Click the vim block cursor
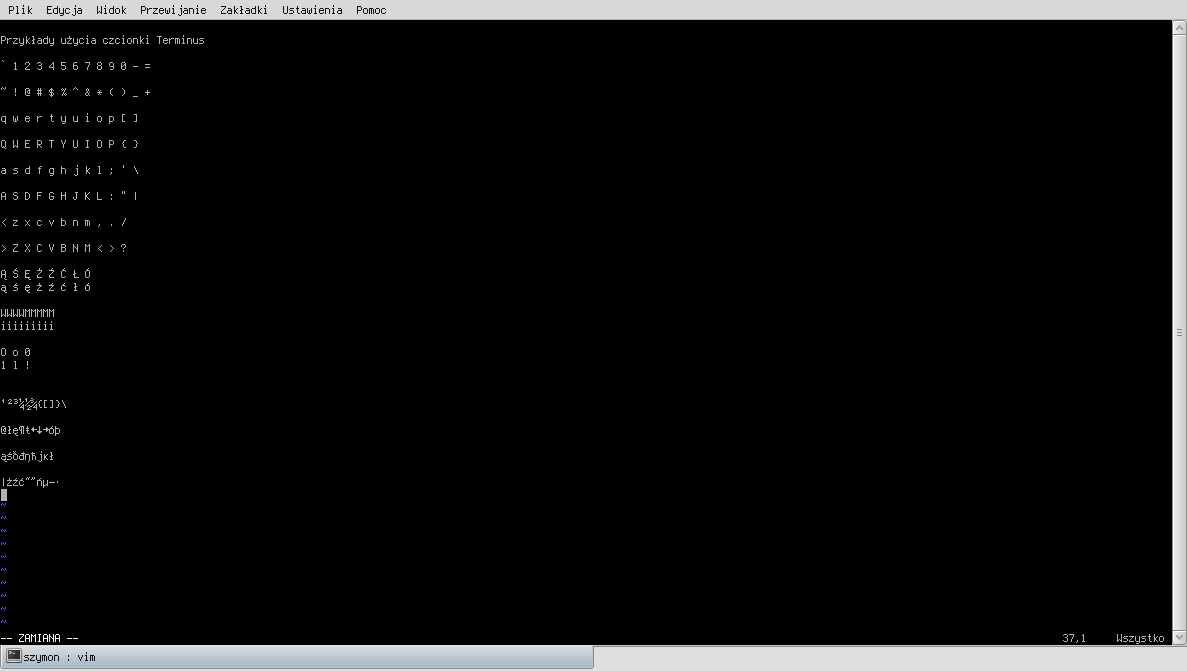Screen dimensions: 1187x671 (x=4, y=495)
